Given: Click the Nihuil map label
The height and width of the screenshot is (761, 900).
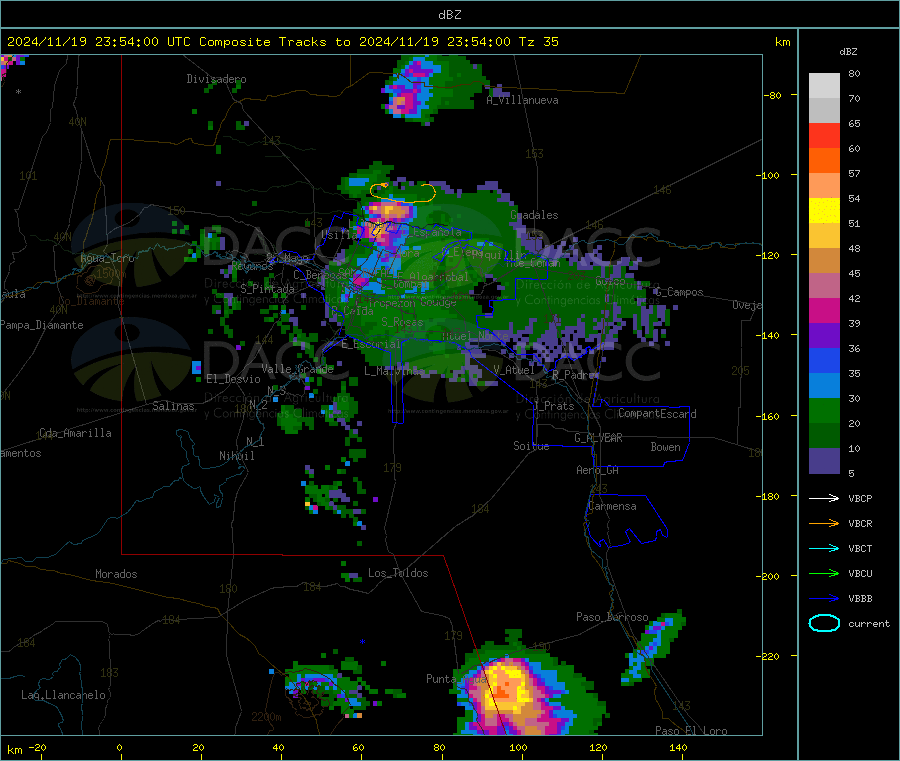Looking at the screenshot, I should [237, 456].
